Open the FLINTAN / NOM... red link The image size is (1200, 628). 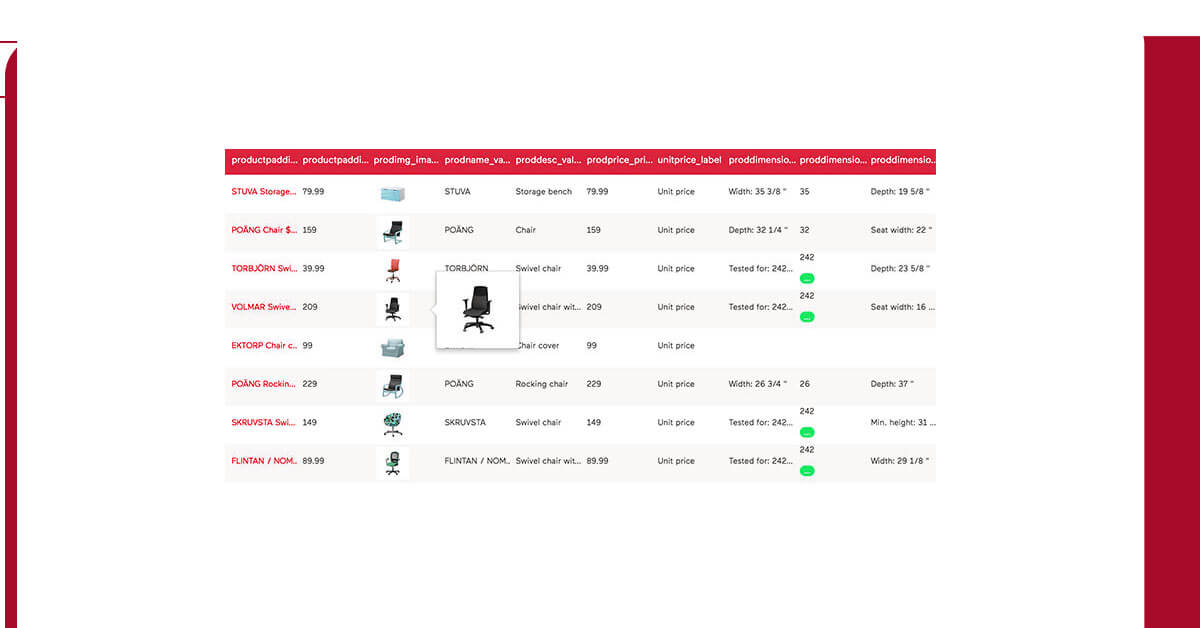coord(264,461)
